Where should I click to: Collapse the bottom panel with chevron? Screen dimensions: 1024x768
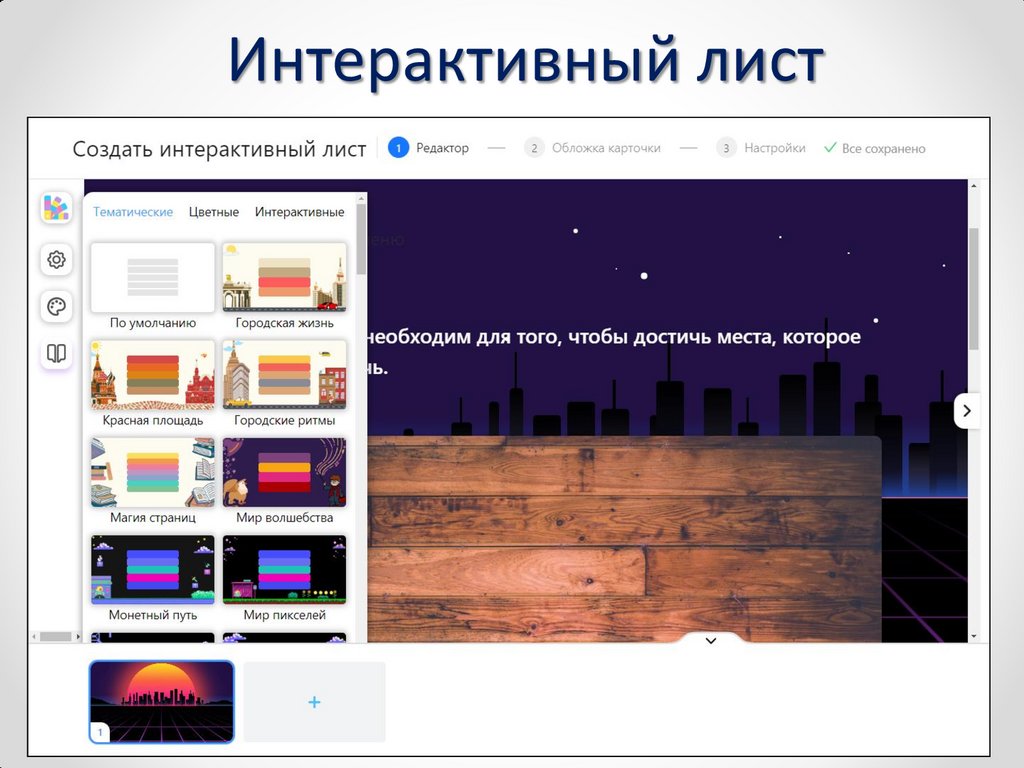711,640
